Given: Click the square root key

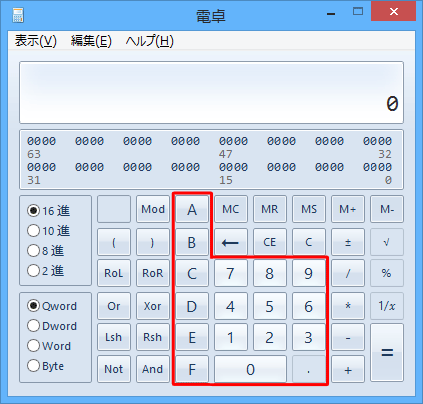Looking at the screenshot, I should pos(387,242).
